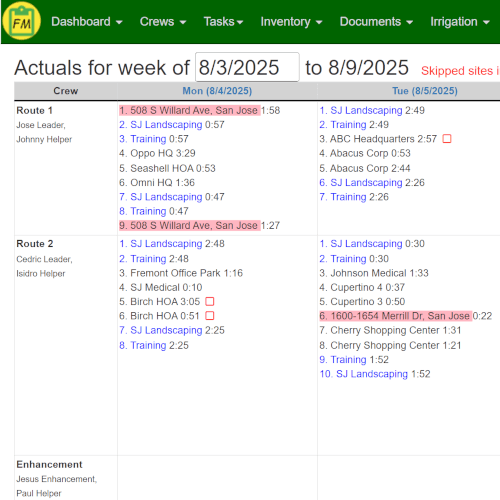Viewport: 500px width, 500px height.
Task: Click the Cherry Shopping Center 1:31 entry
Action: pyautogui.click(x=390, y=330)
